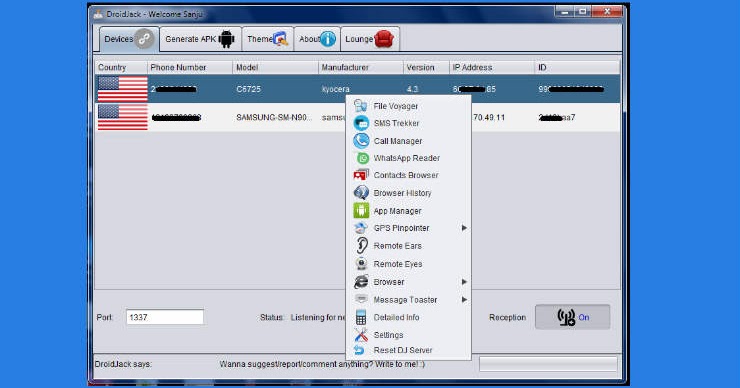Close the DroidJack window
This screenshot has height=388, width=740.
click(607, 11)
